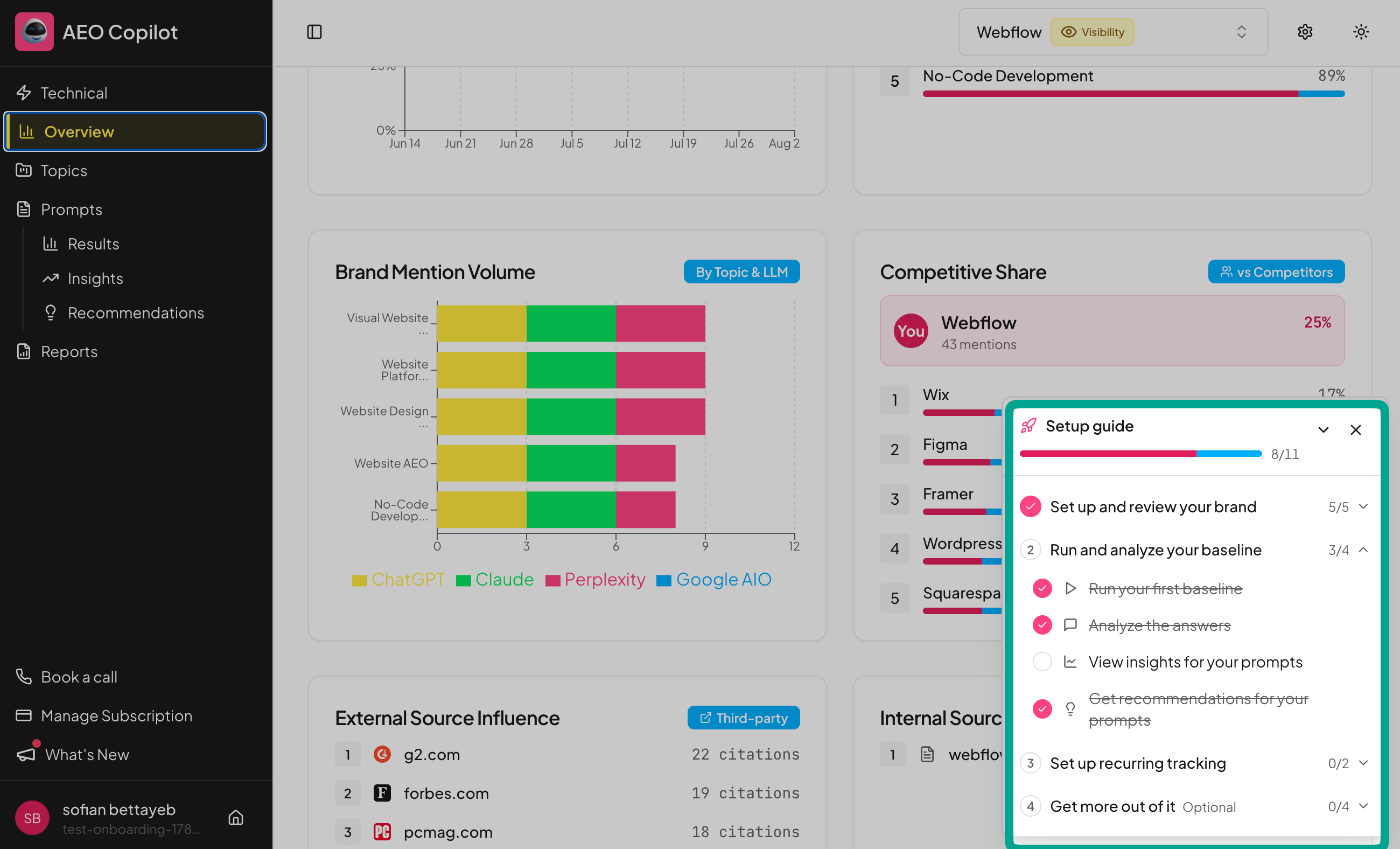
Task: Collapse the Setup guide with chevron
Action: (1324, 429)
